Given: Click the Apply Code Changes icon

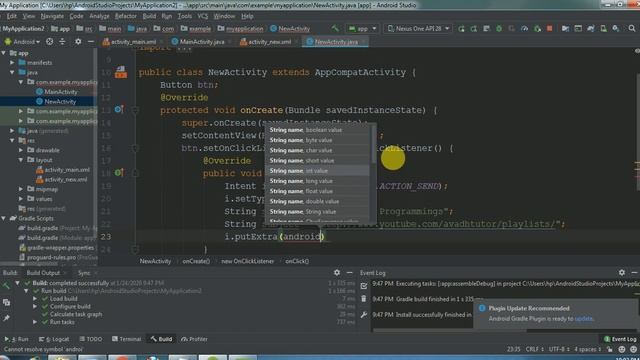Looking at the screenshot, I should pyautogui.click(x=487, y=29).
